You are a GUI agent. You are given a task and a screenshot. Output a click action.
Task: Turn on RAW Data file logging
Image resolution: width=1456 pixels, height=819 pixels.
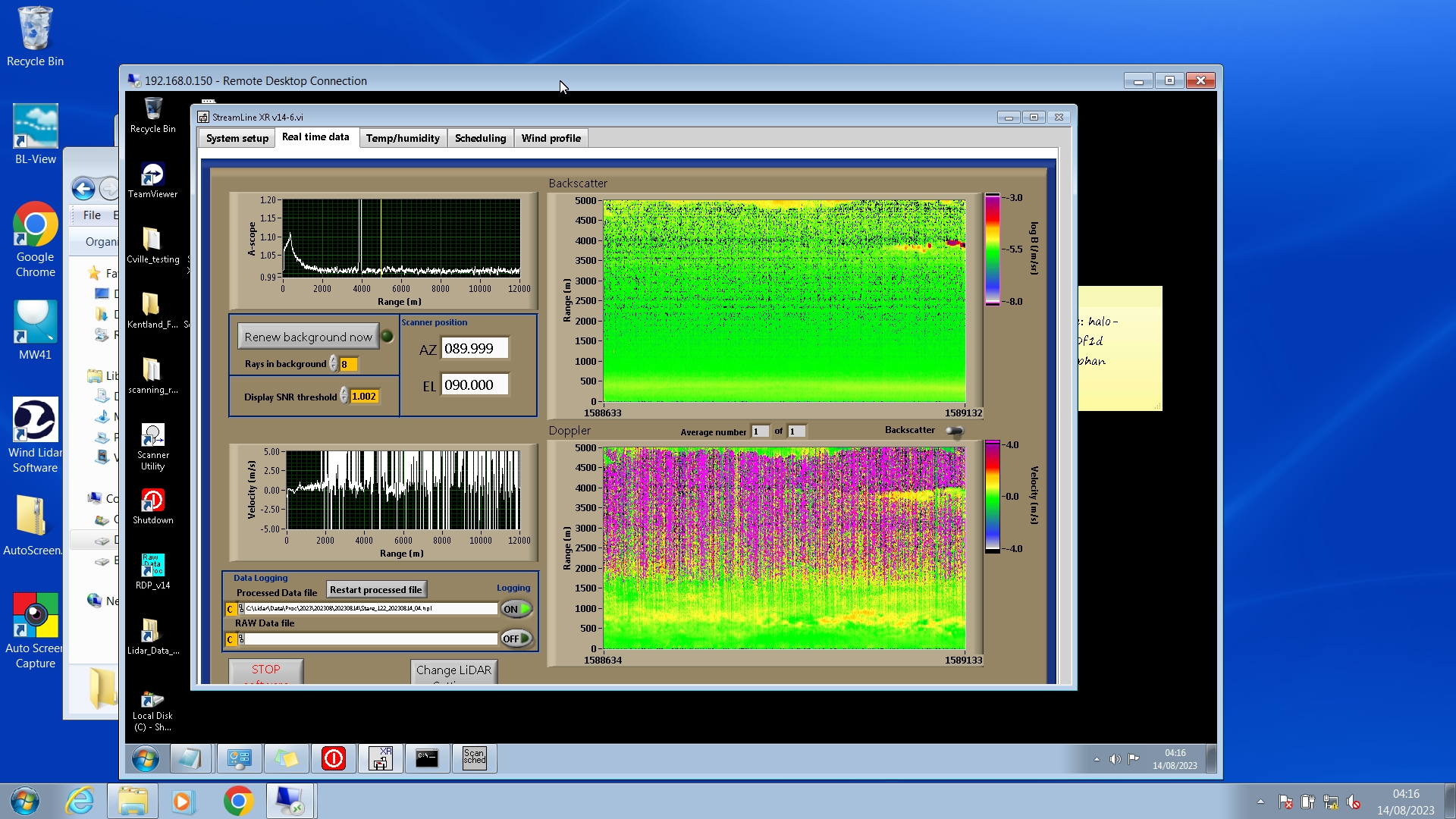point(516,639)
